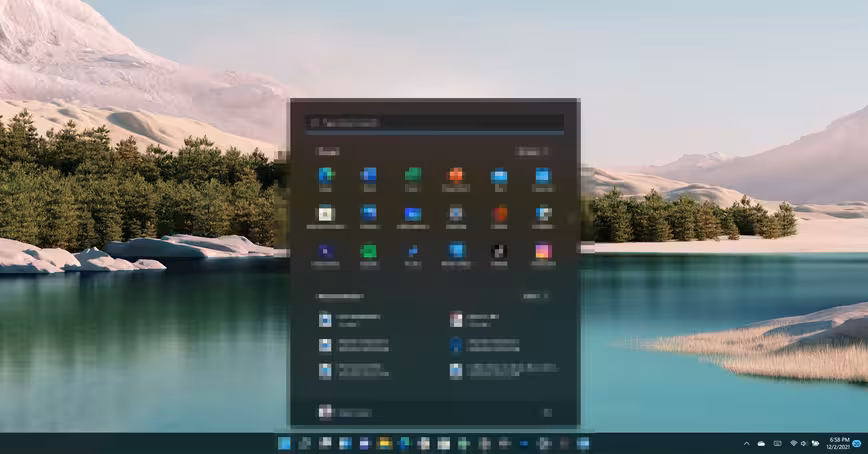Open Chat from the taskbar
The width and height of the screenshot is (868, 454).
[364, 443]
